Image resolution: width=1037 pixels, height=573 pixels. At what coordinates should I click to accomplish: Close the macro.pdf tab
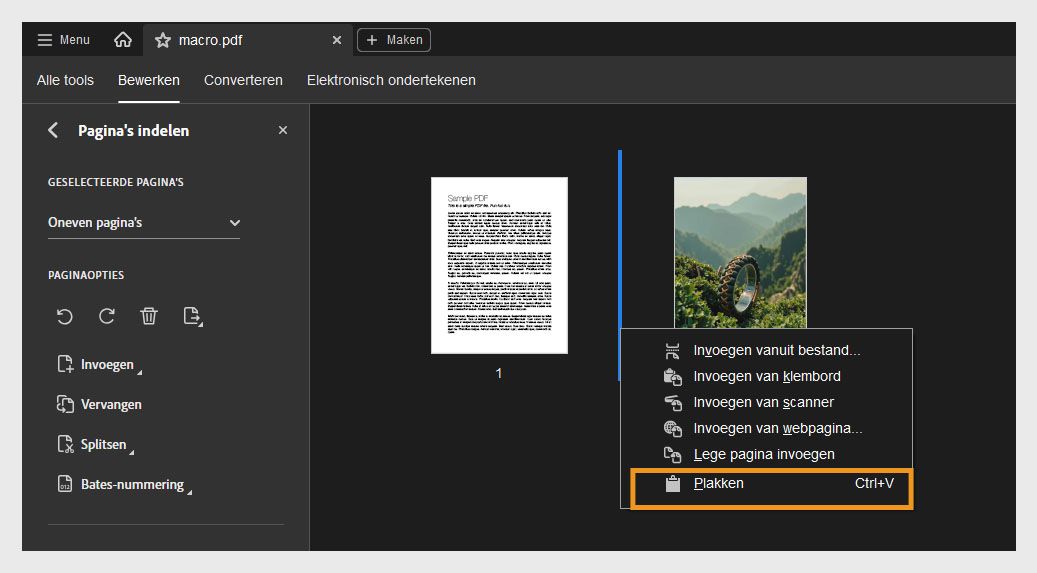tap(337, 40)
